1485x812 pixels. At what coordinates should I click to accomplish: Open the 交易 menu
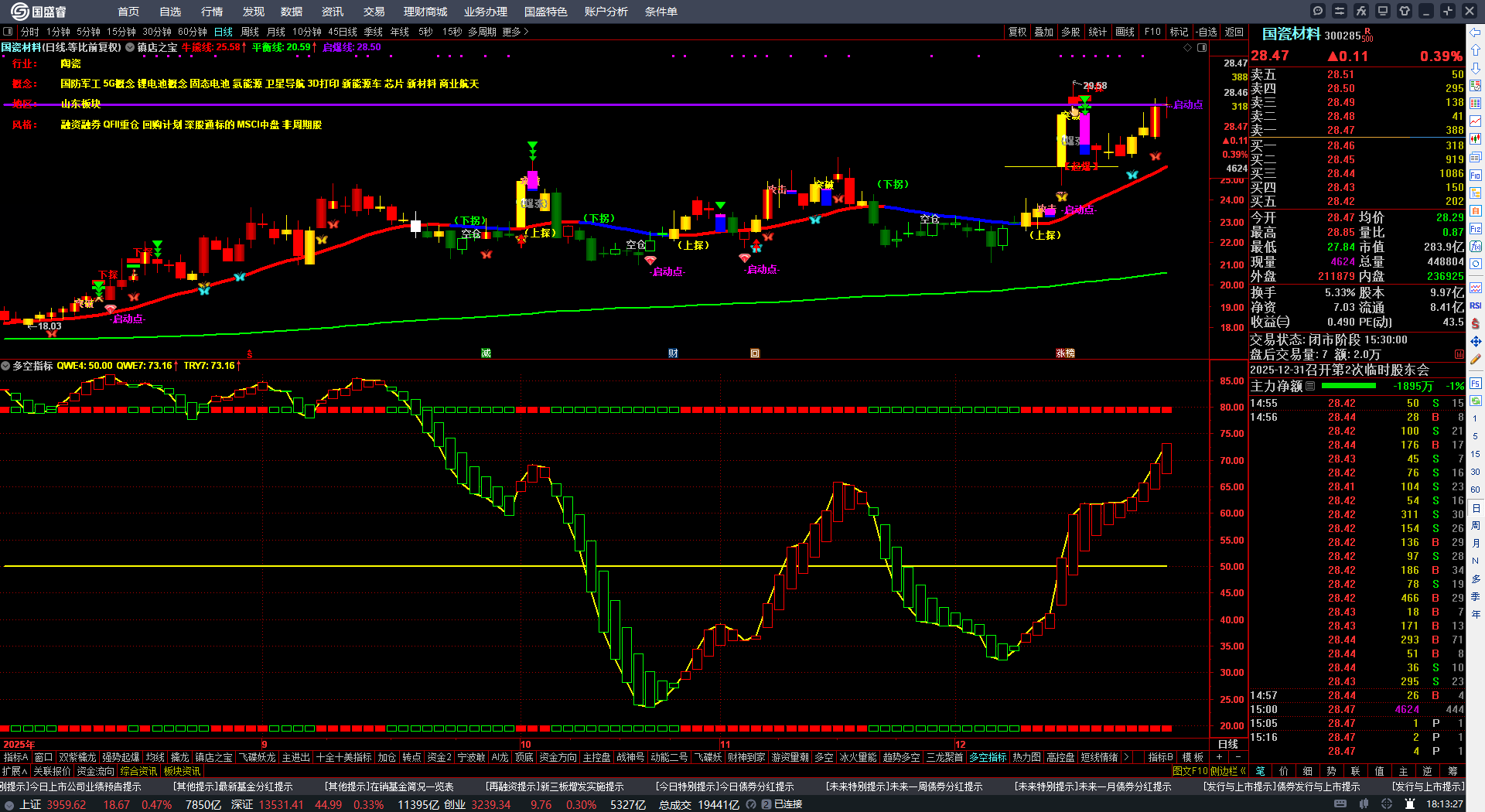tap(374, 12)
